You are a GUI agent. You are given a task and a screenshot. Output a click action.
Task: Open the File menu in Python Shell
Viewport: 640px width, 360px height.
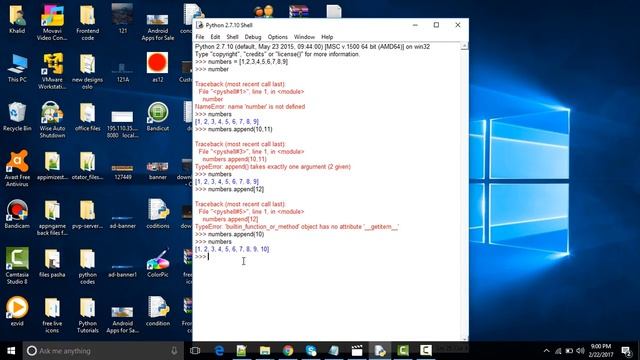tap(200, 37)
